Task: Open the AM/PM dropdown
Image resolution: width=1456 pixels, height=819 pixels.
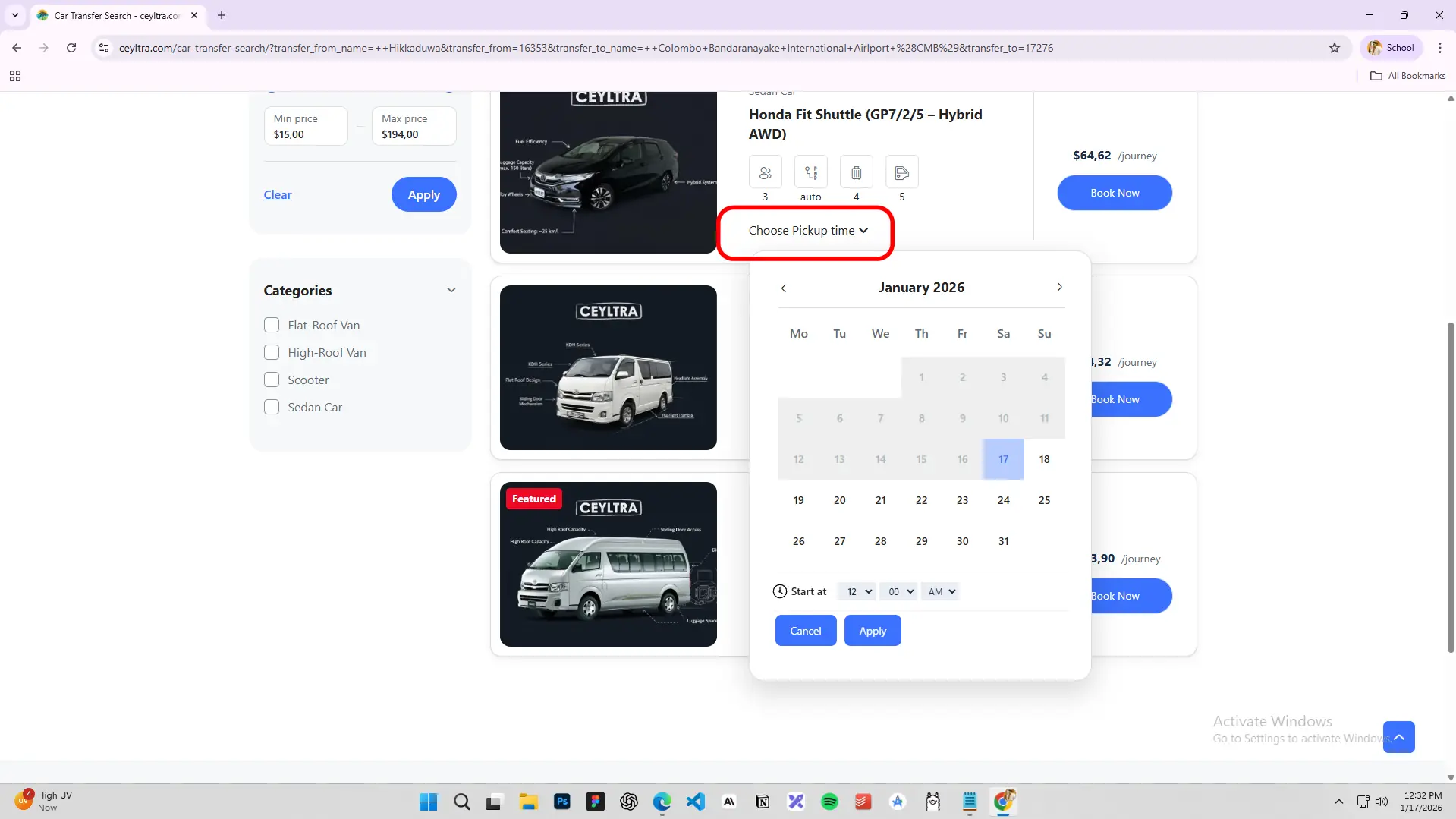Action: tap(941, 591)
